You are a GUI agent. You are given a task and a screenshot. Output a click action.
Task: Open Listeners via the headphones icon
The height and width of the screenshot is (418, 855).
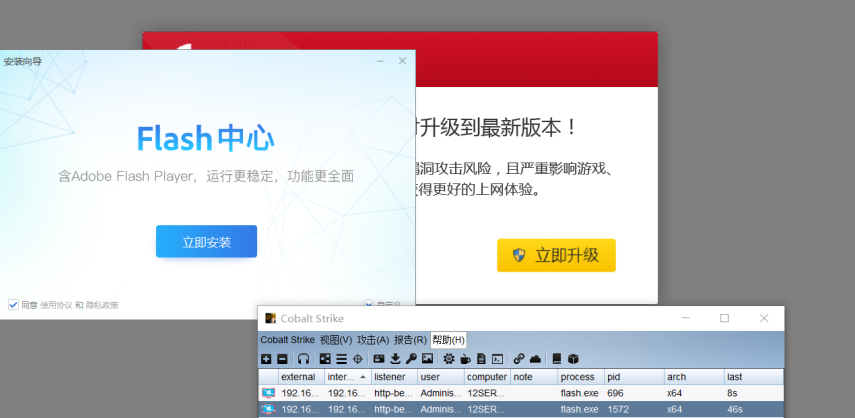pyautogui.click(x=304, y=359)
